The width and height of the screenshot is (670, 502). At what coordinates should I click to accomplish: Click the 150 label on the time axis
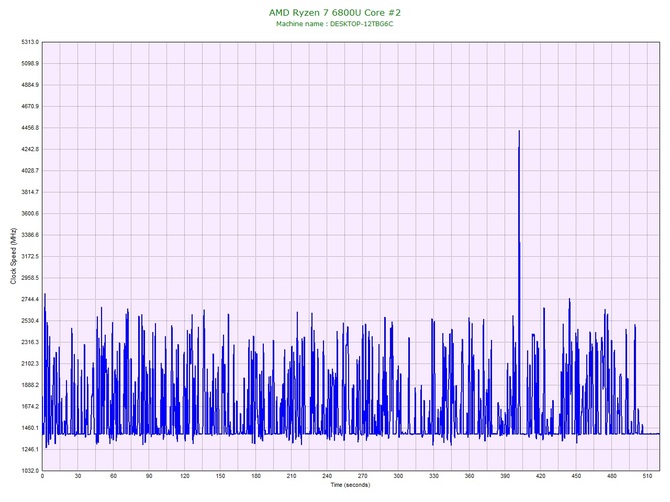(220, 476)
